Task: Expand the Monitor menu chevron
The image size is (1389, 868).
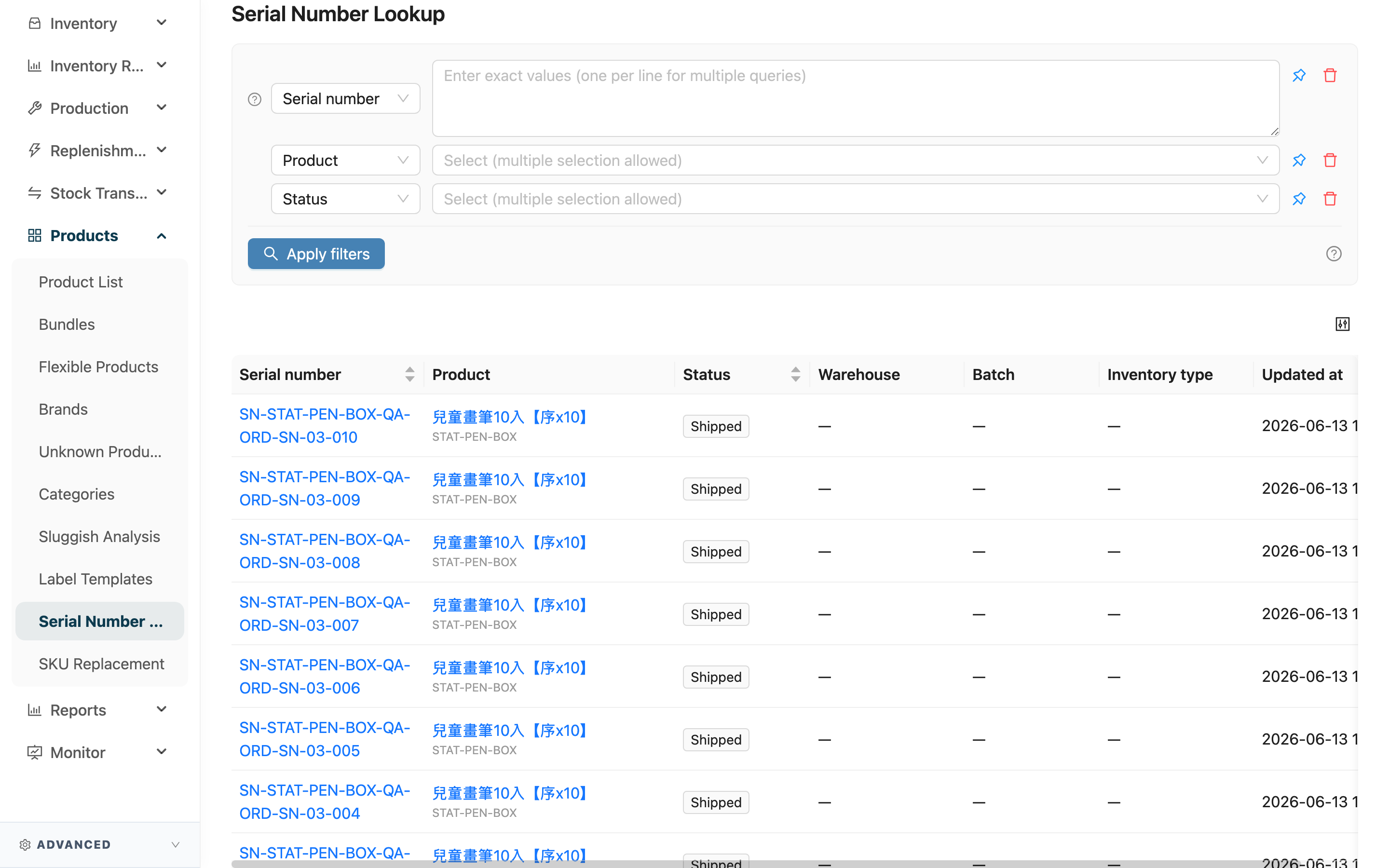Action: pos(162,751)
